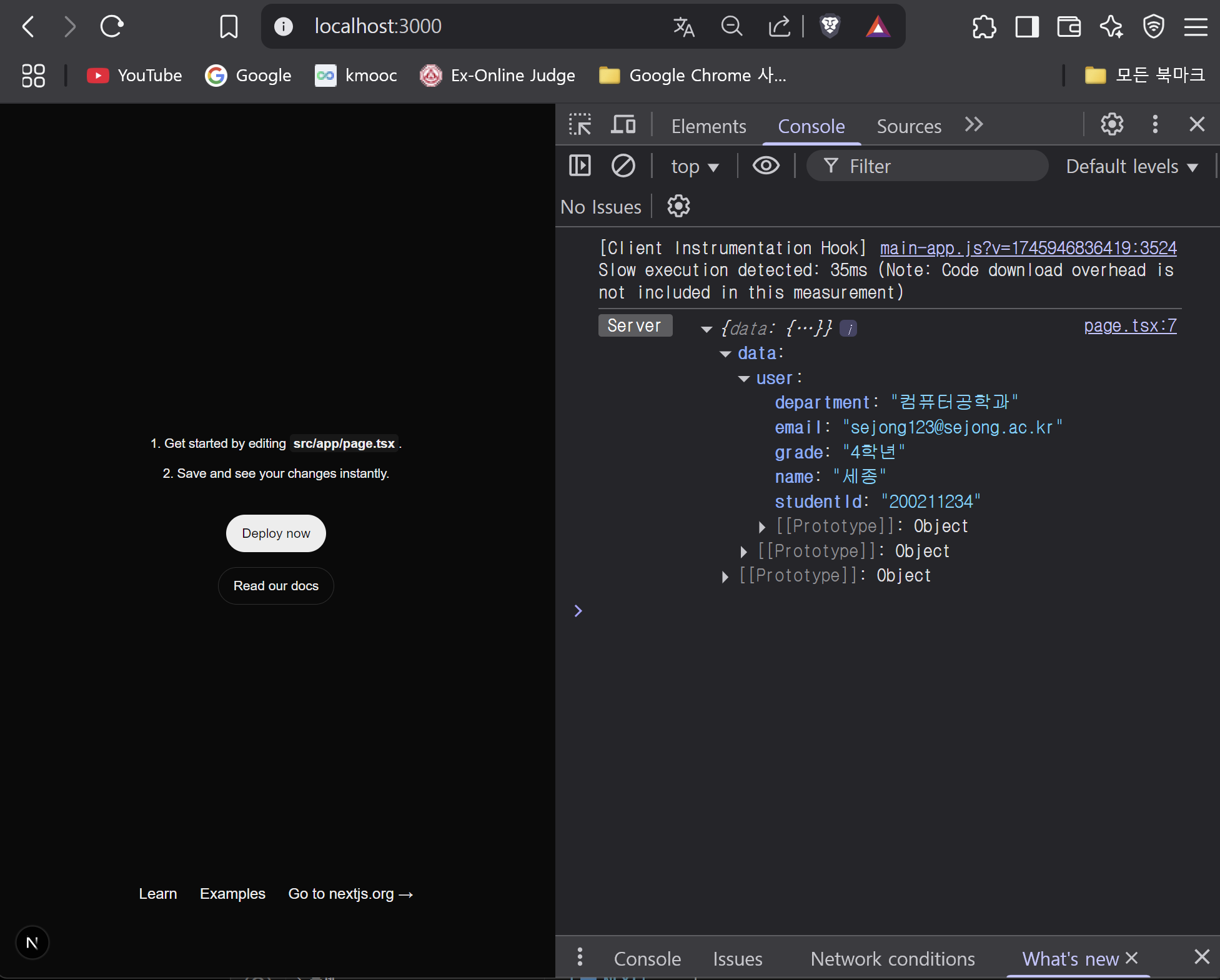
Task: Open the top context dropdown
Action: (695, 167)
